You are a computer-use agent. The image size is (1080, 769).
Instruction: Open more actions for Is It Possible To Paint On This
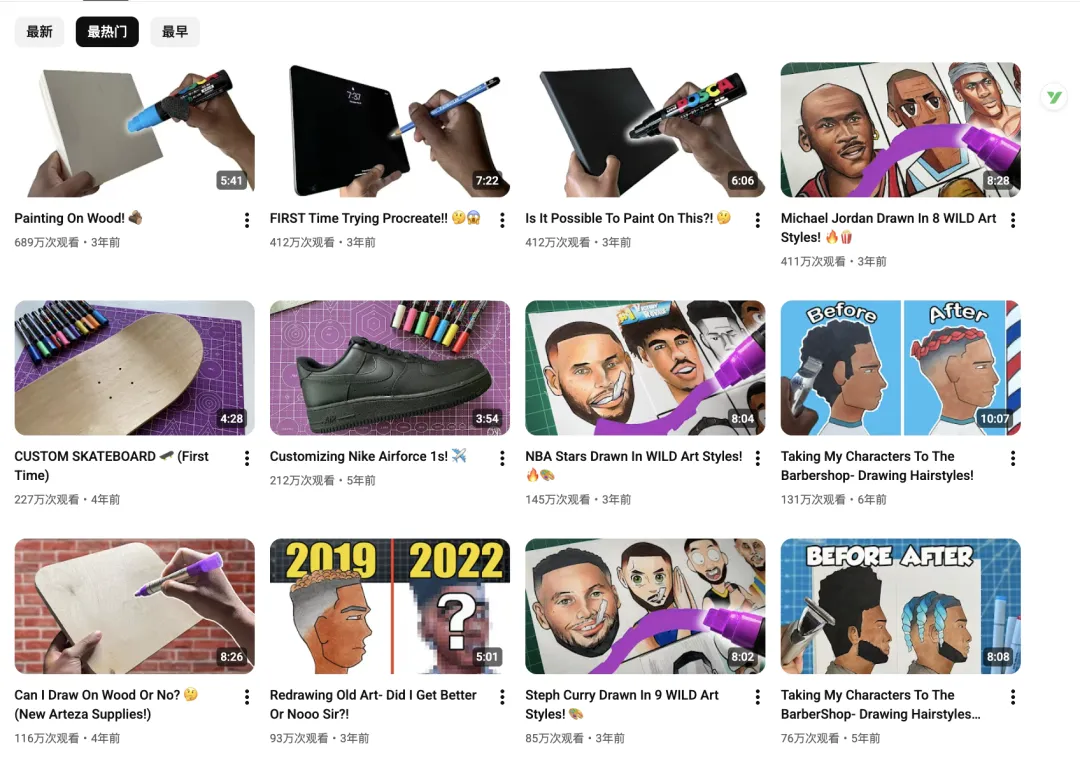click(x=758, y=220)
